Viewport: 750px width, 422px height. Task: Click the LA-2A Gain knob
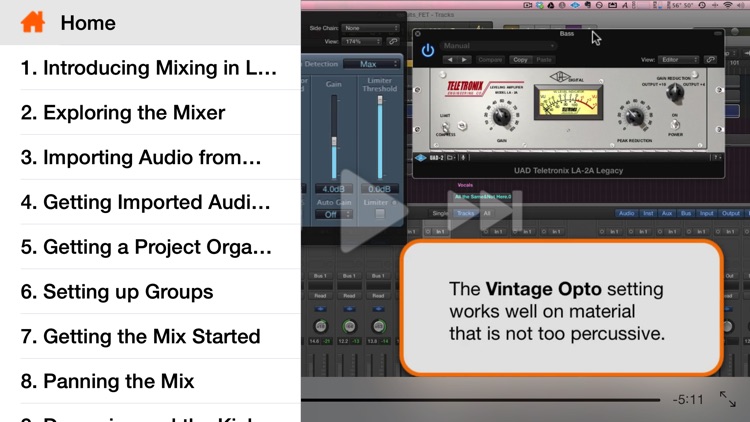coord(501,116)
